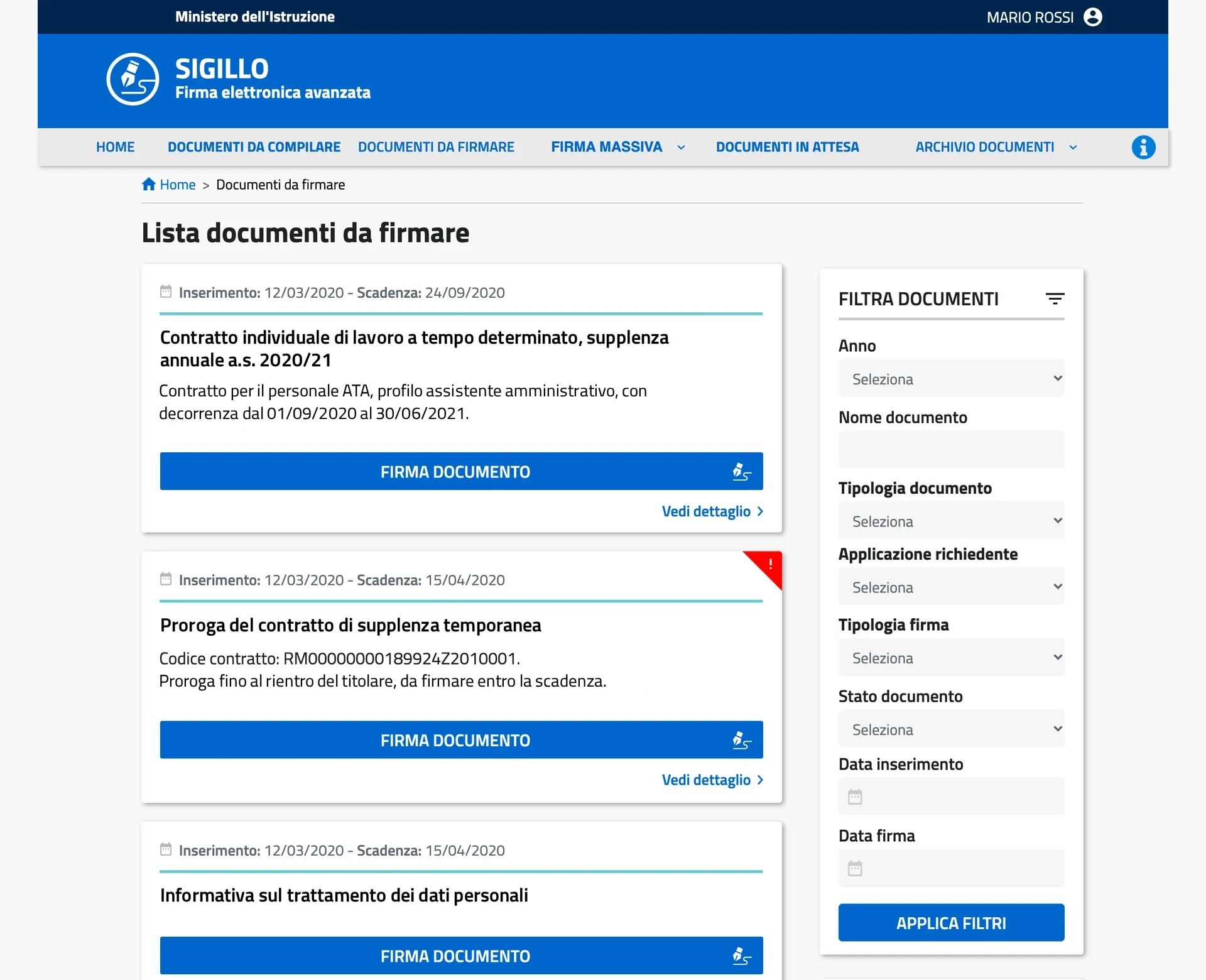Focus the Nome documento text field
The height and width of the screenshot is (980, 1206).
(951, 449)
